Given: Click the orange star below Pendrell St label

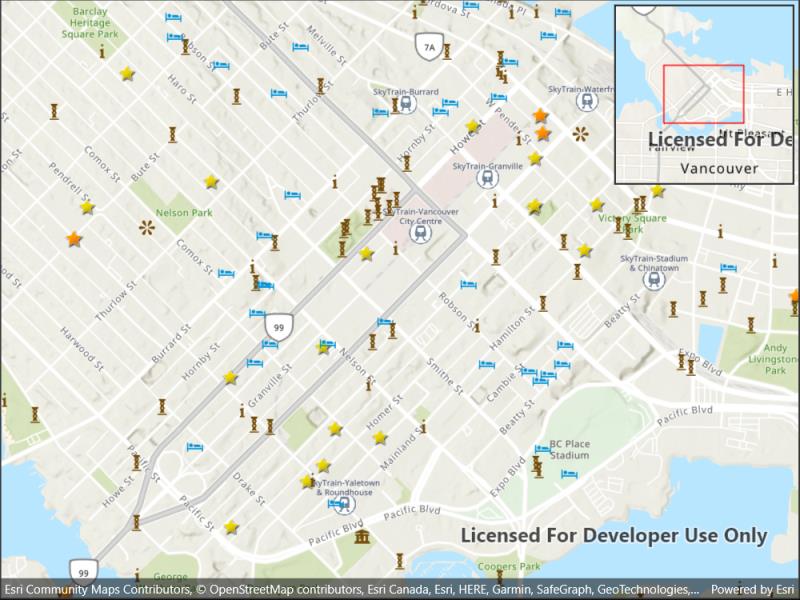Looking at the screenshot, I should click(x=74, y=239).
